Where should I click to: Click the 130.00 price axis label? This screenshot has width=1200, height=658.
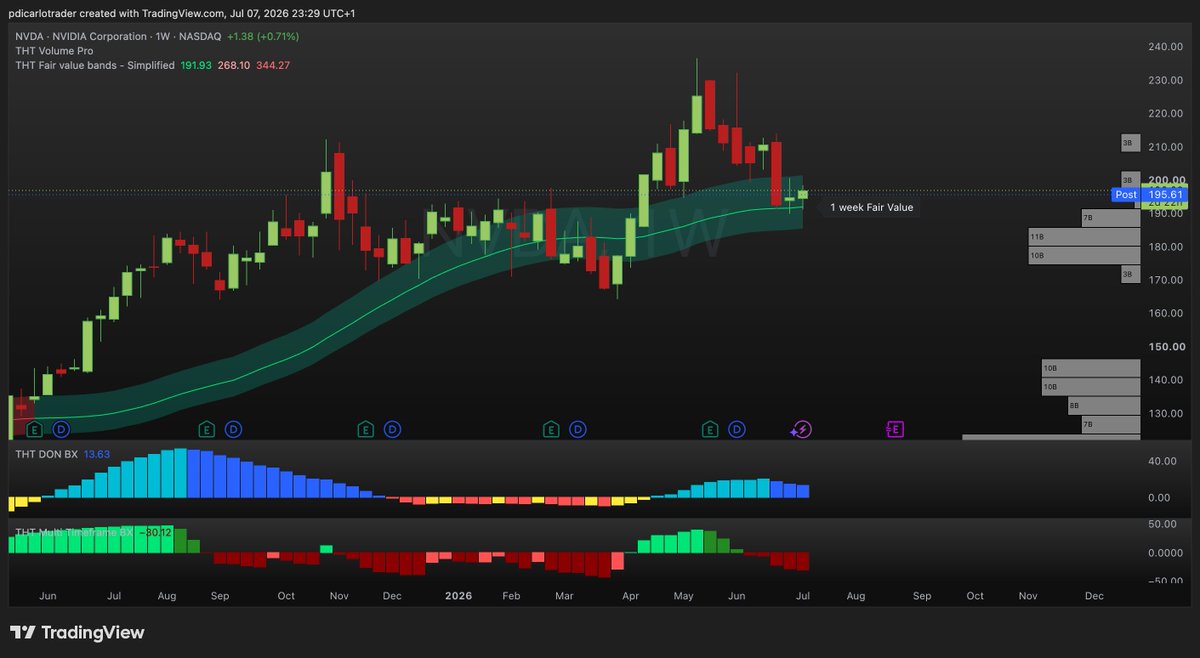pos(1165,413)
